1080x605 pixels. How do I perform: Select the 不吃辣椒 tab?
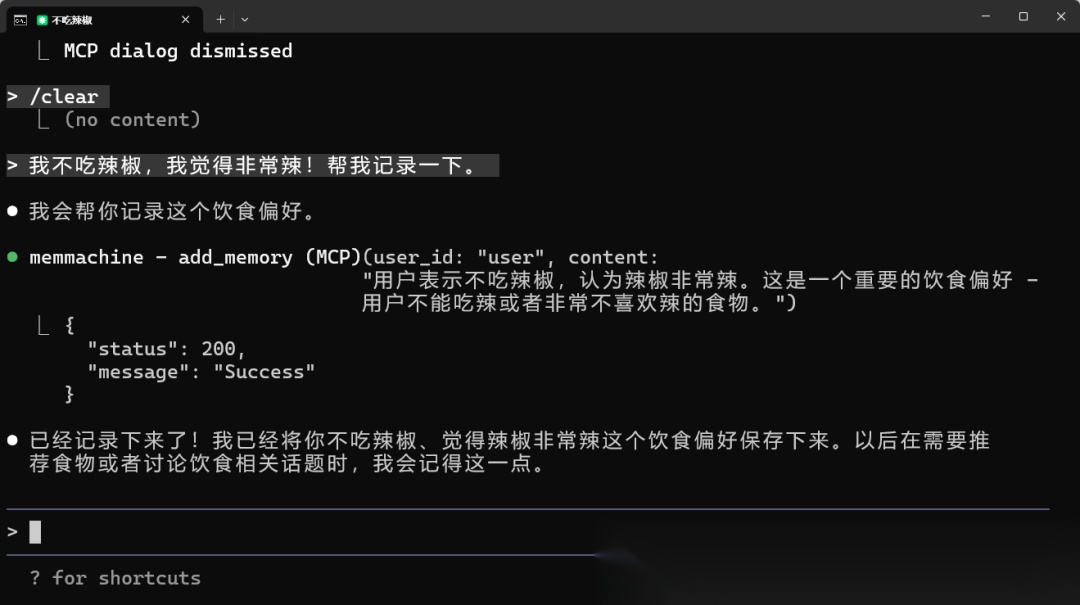105,20
